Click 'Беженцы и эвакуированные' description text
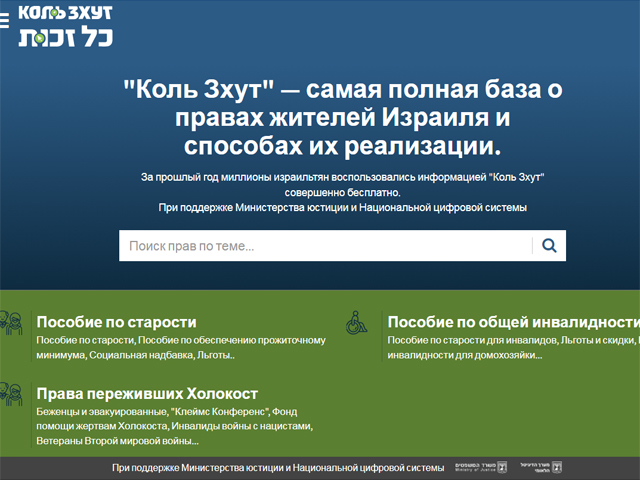The width and height of the screenshot is (640, 480). (x=175, y=426)
